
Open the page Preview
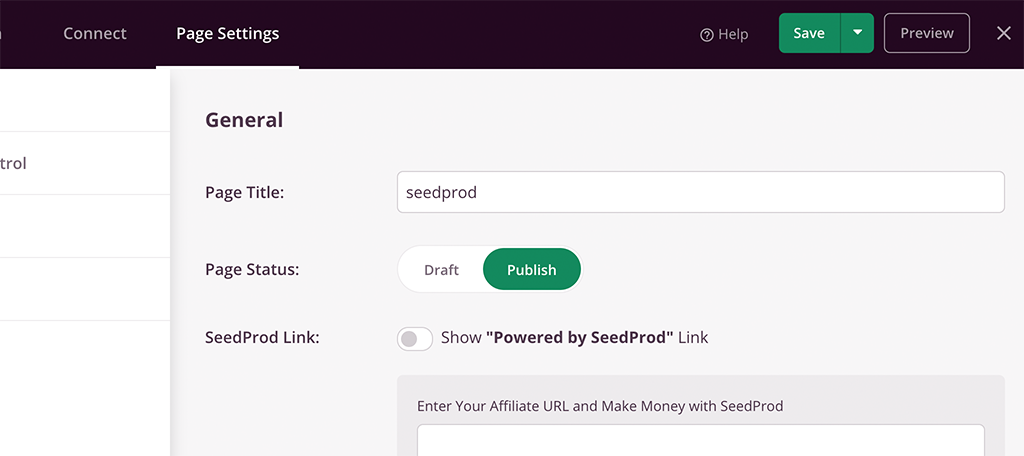(x=927, y=33)
